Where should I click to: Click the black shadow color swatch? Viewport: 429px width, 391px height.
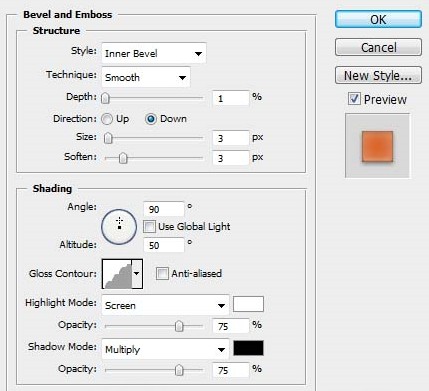tap(248, 348)
